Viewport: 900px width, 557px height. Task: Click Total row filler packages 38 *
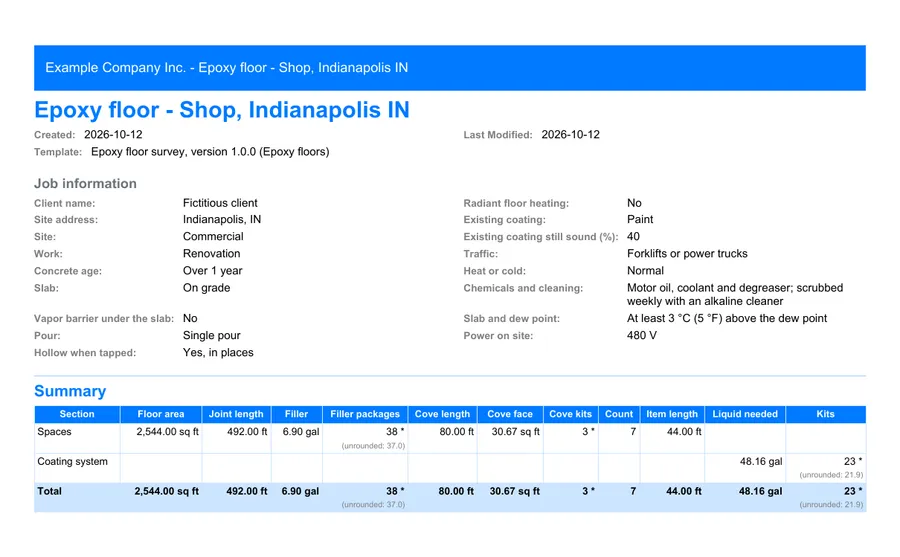[395, 491]
